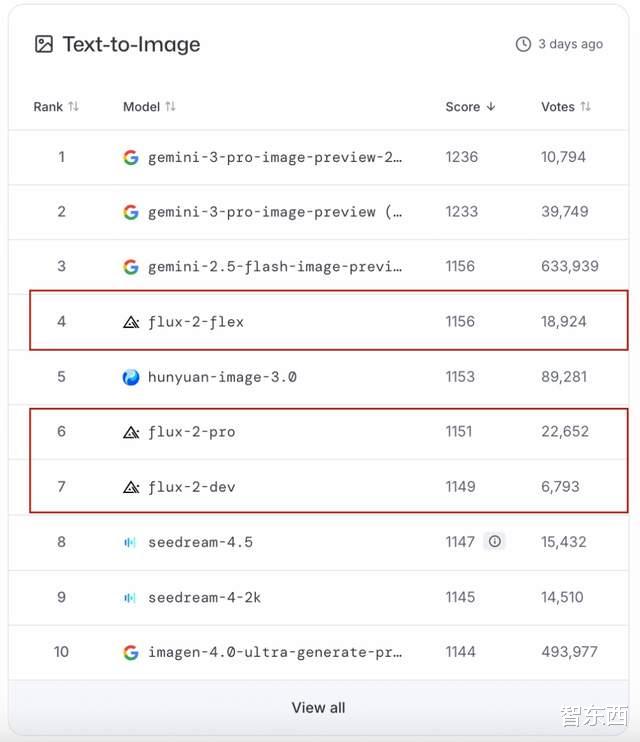Click Google icon beside gemini-2.5-flash-image-preview
640x742 pixels.
click(131, 267)
